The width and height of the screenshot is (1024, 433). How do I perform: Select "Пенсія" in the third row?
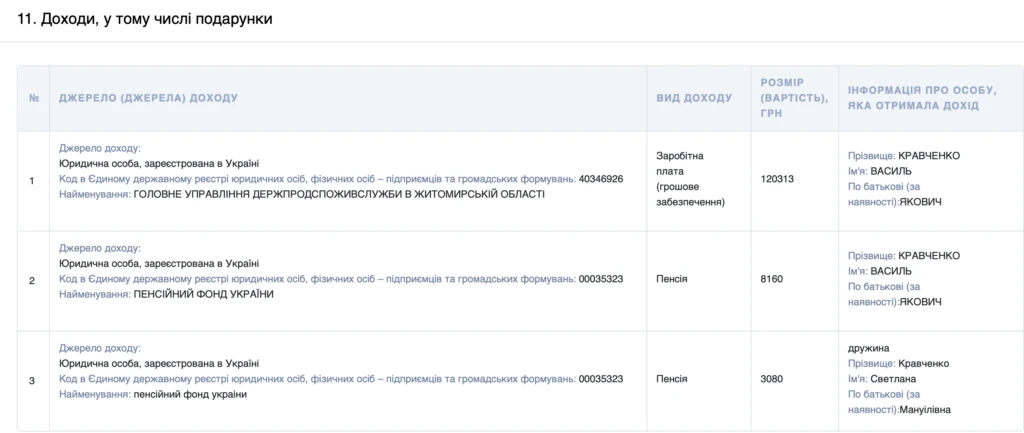coord(671,380)
